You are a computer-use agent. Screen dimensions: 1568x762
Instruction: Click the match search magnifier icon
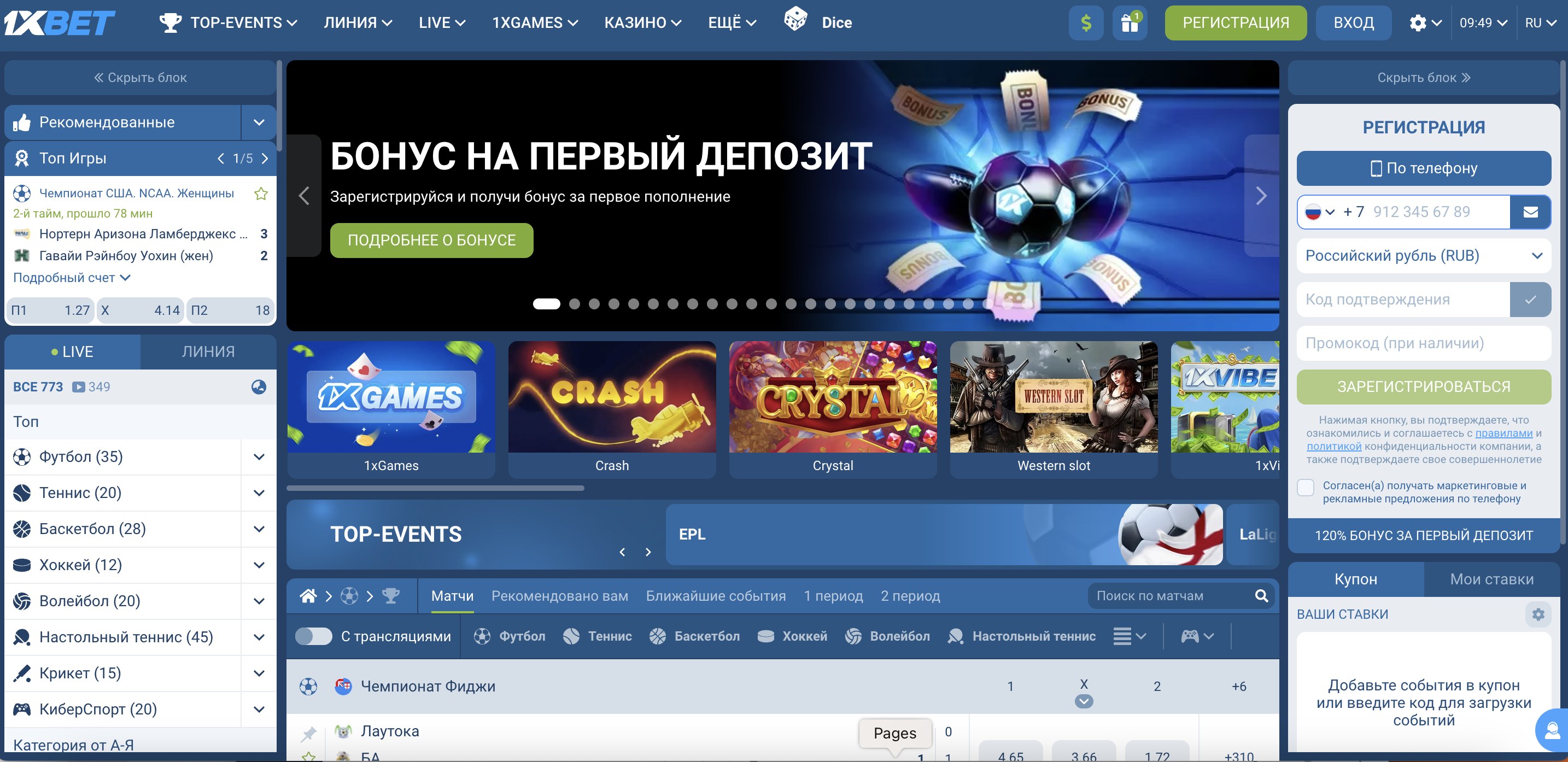(x=1261, y=596)
